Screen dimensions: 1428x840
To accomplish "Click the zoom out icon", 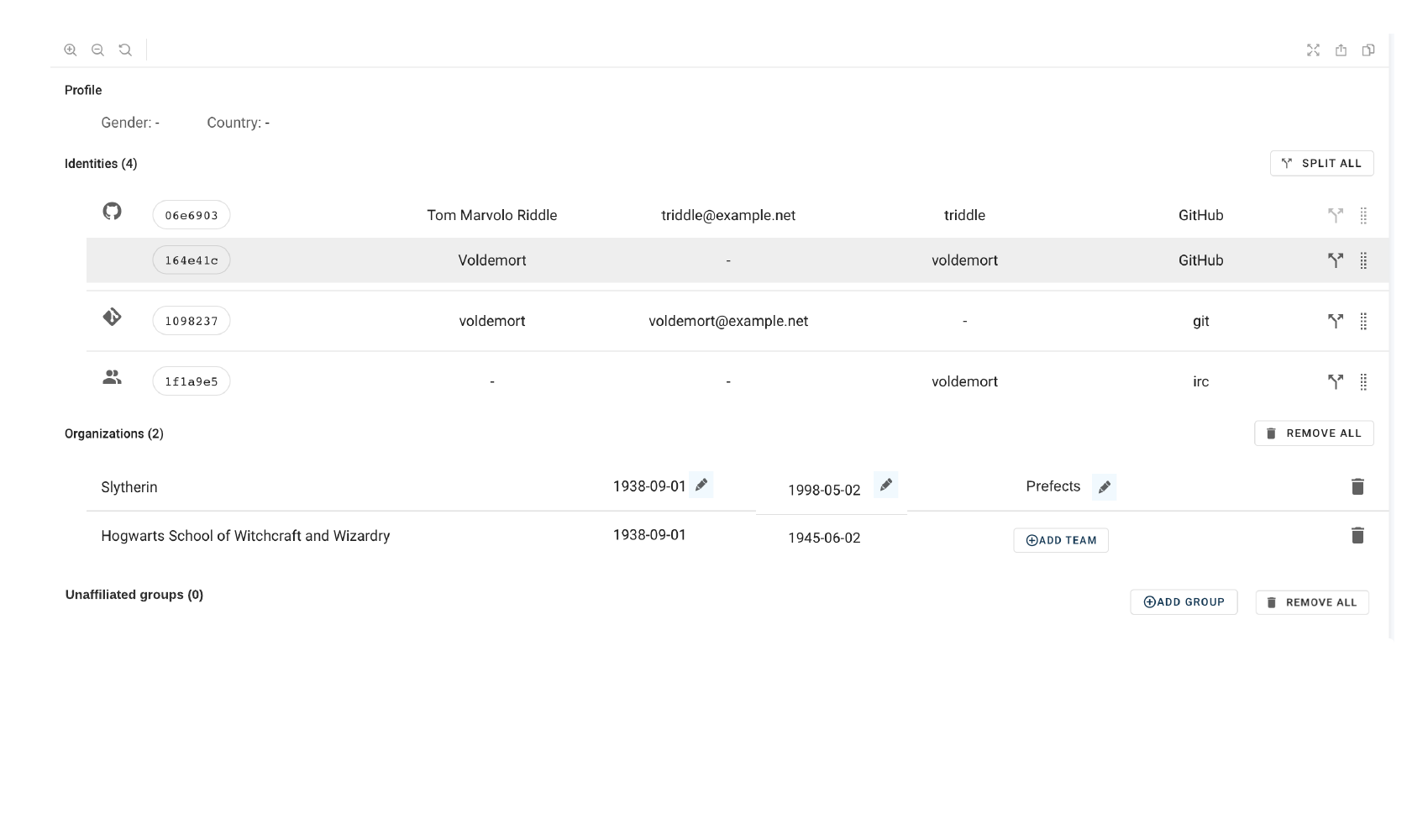I will [97, 50].
